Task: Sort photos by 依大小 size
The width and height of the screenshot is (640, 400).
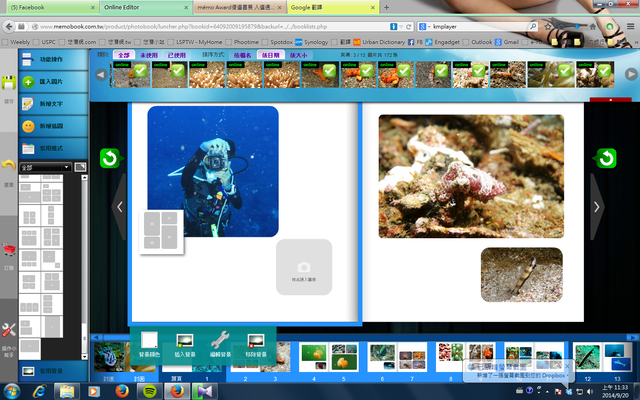Action: (x=298, y=55)
